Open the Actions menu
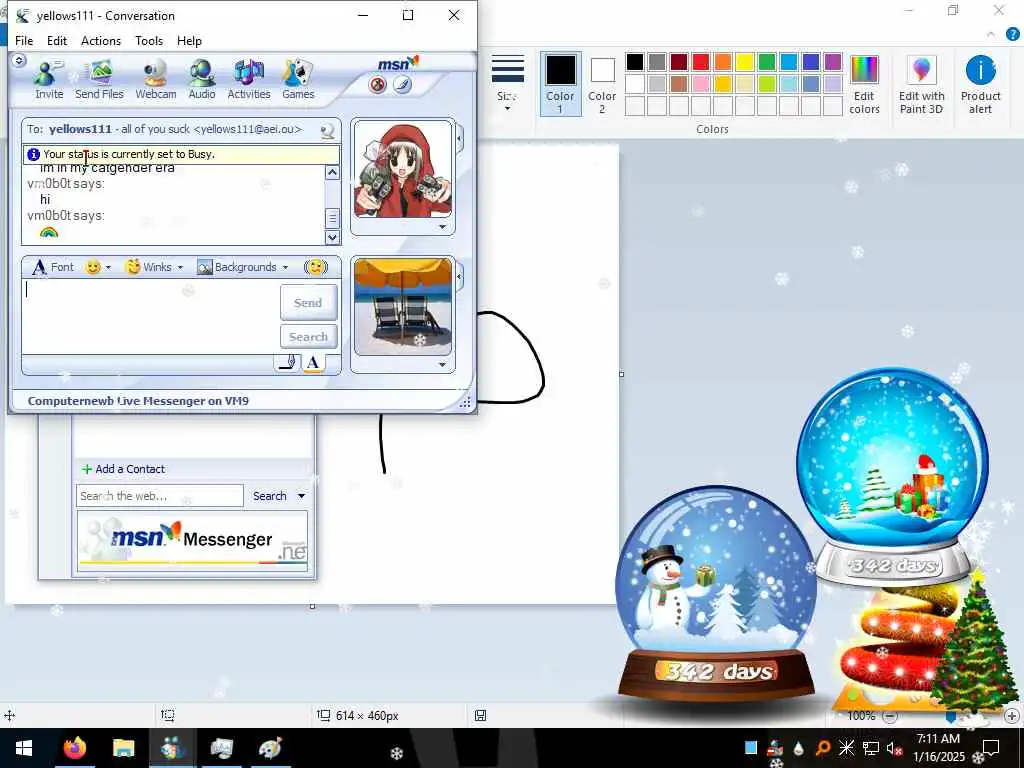This screenshot has height=768, width=1024. [x=101, y=40]
